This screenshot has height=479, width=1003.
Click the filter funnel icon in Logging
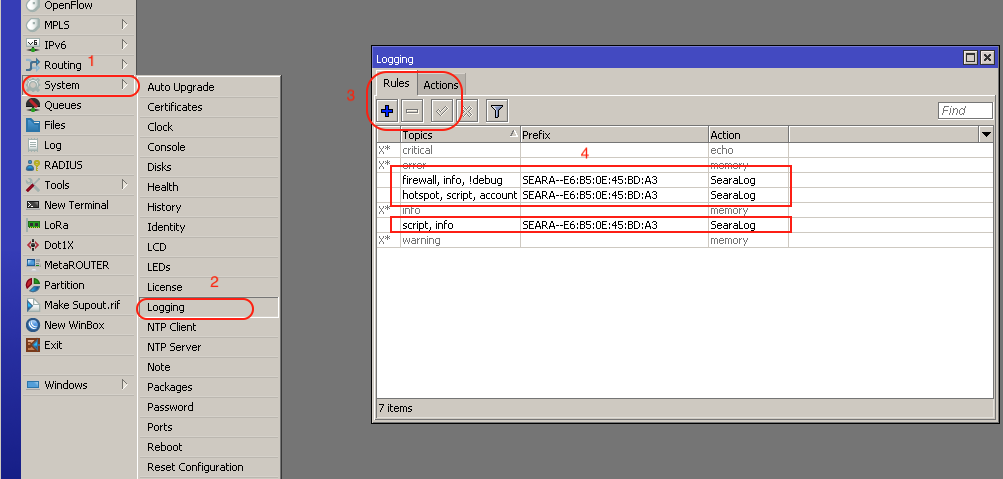pos(497,111)
